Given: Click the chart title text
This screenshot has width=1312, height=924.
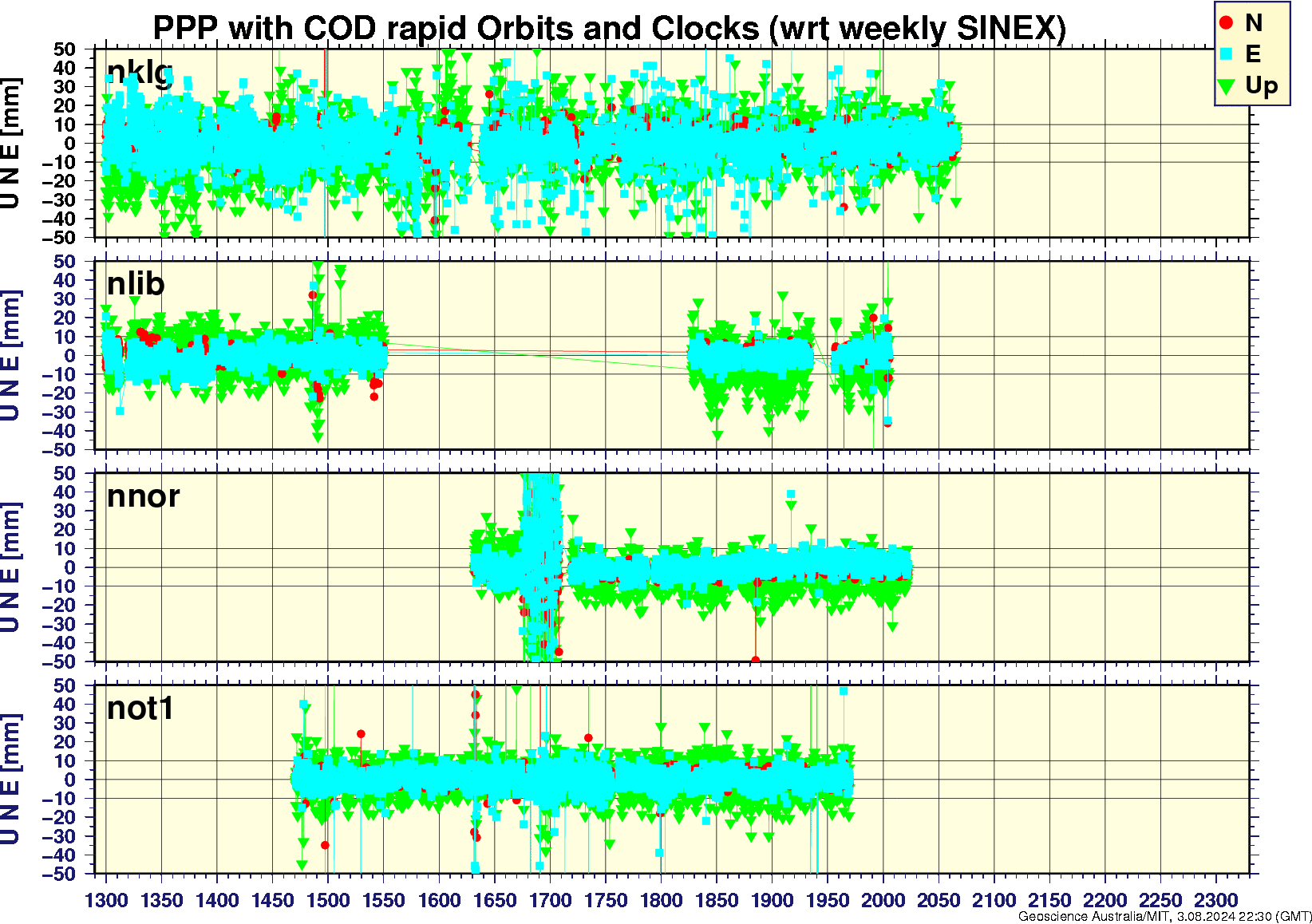Looking at the screenshot, I should (609, 28).
